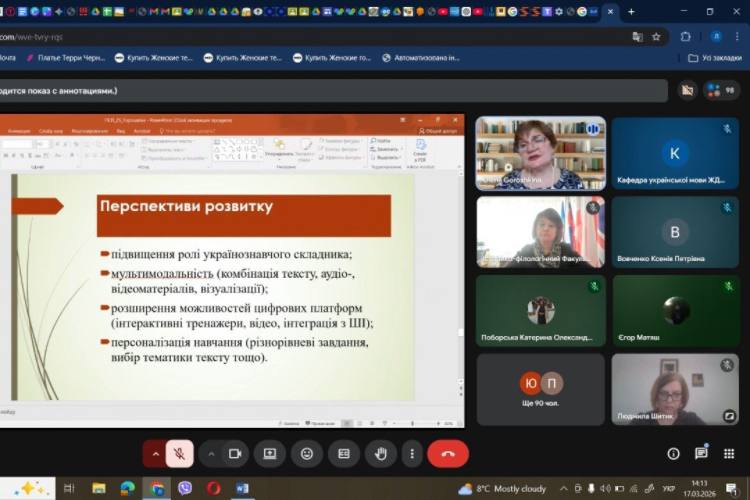The image size is (750, 500).
Task: Click the 'Ще 90 чол.' participants tile
Action: [x=540, y=389]
